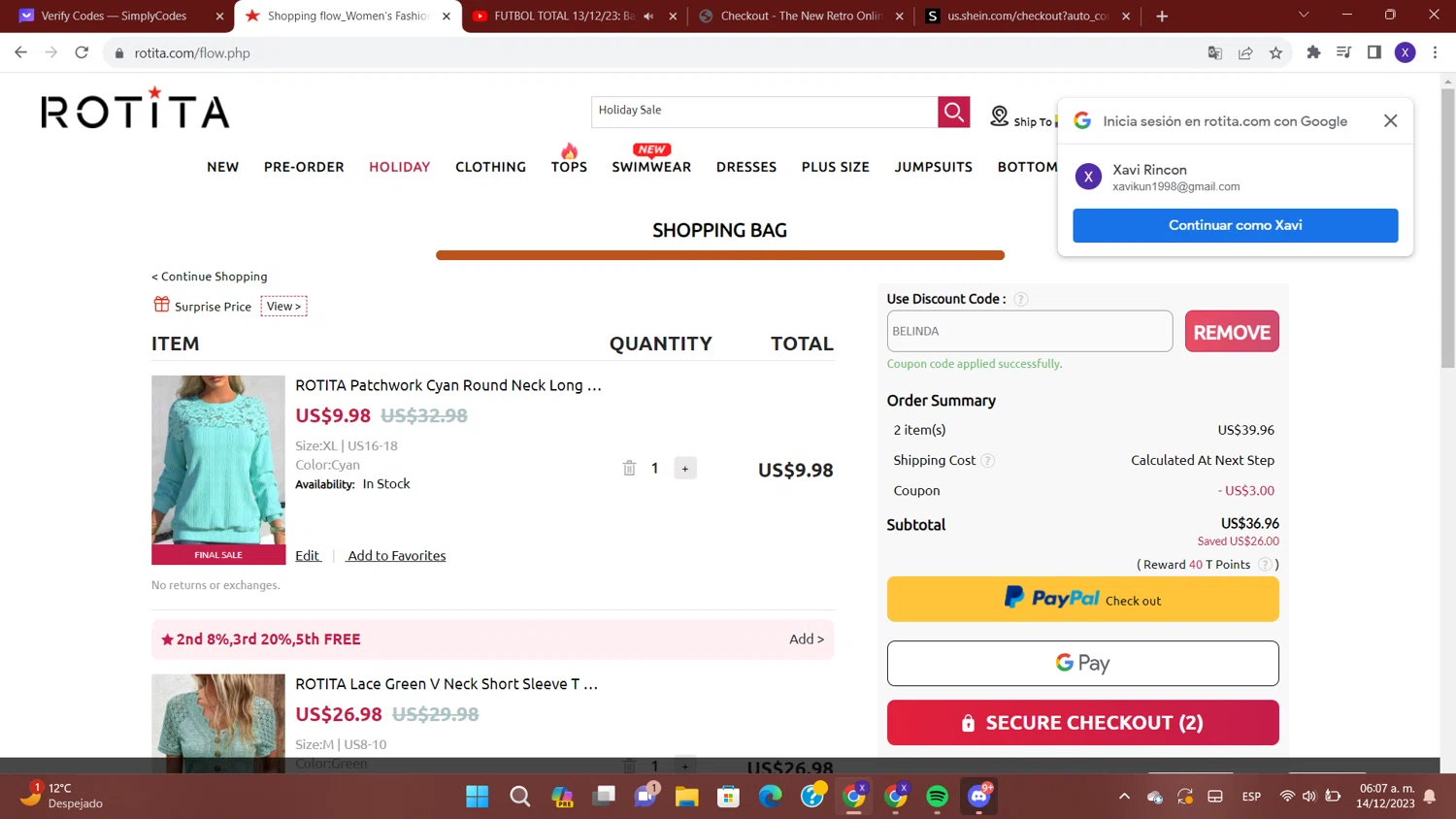Screen dimensions: 1456x819
Task: Click the G Pay button
Action: point(1082,663)
